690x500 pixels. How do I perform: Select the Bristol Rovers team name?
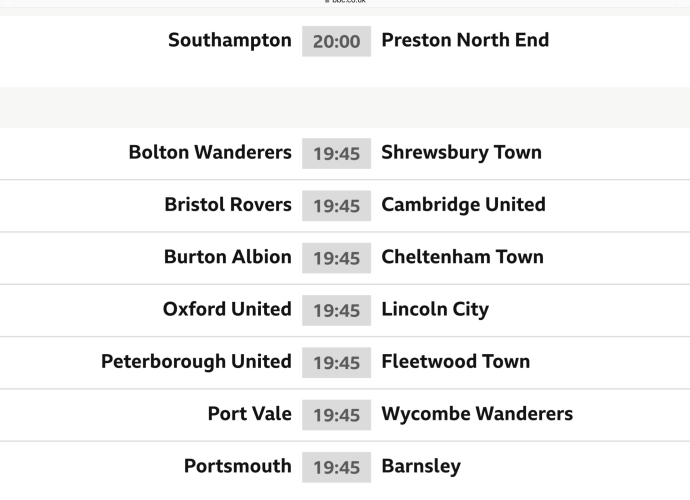[228, 205]
